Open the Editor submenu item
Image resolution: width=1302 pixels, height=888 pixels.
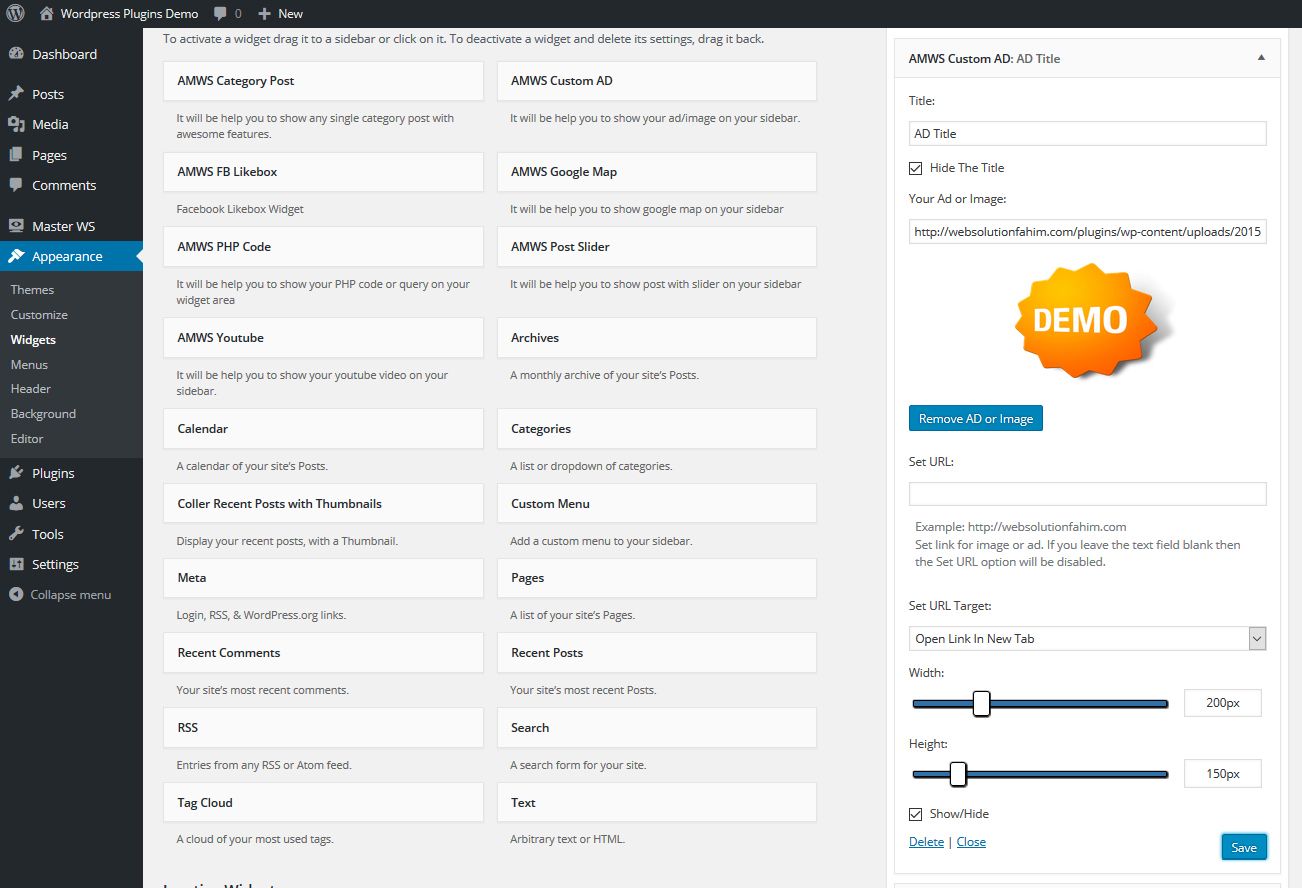tap(27, 439)
